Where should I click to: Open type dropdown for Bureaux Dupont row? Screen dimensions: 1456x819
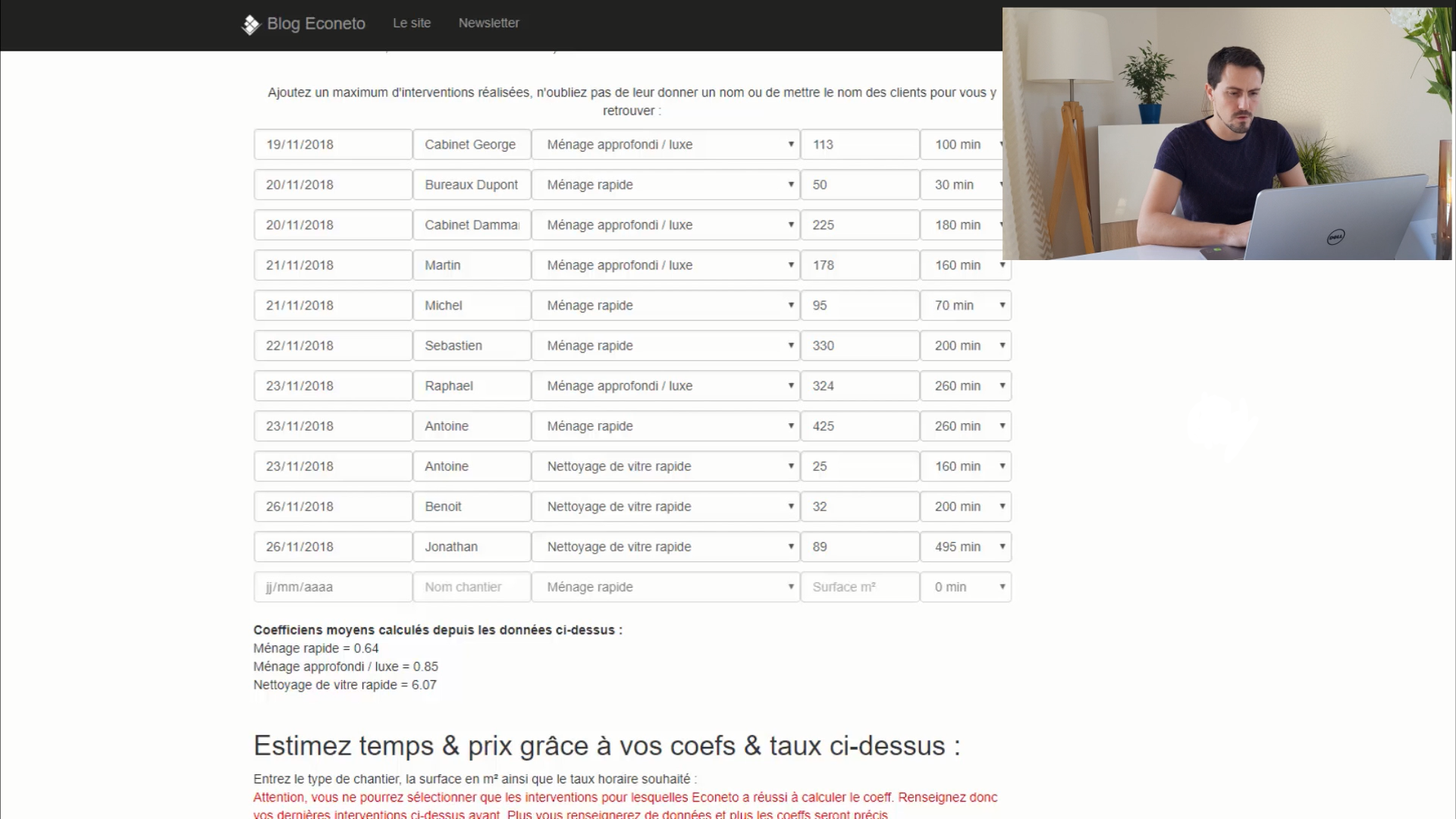click(x=666, y=184)
